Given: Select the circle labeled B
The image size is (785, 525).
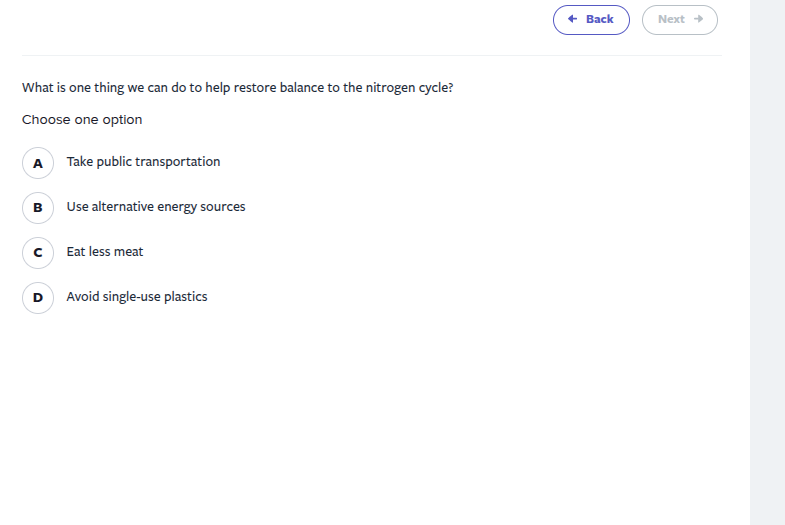Looking at the screenshot, I should (38, 208).
